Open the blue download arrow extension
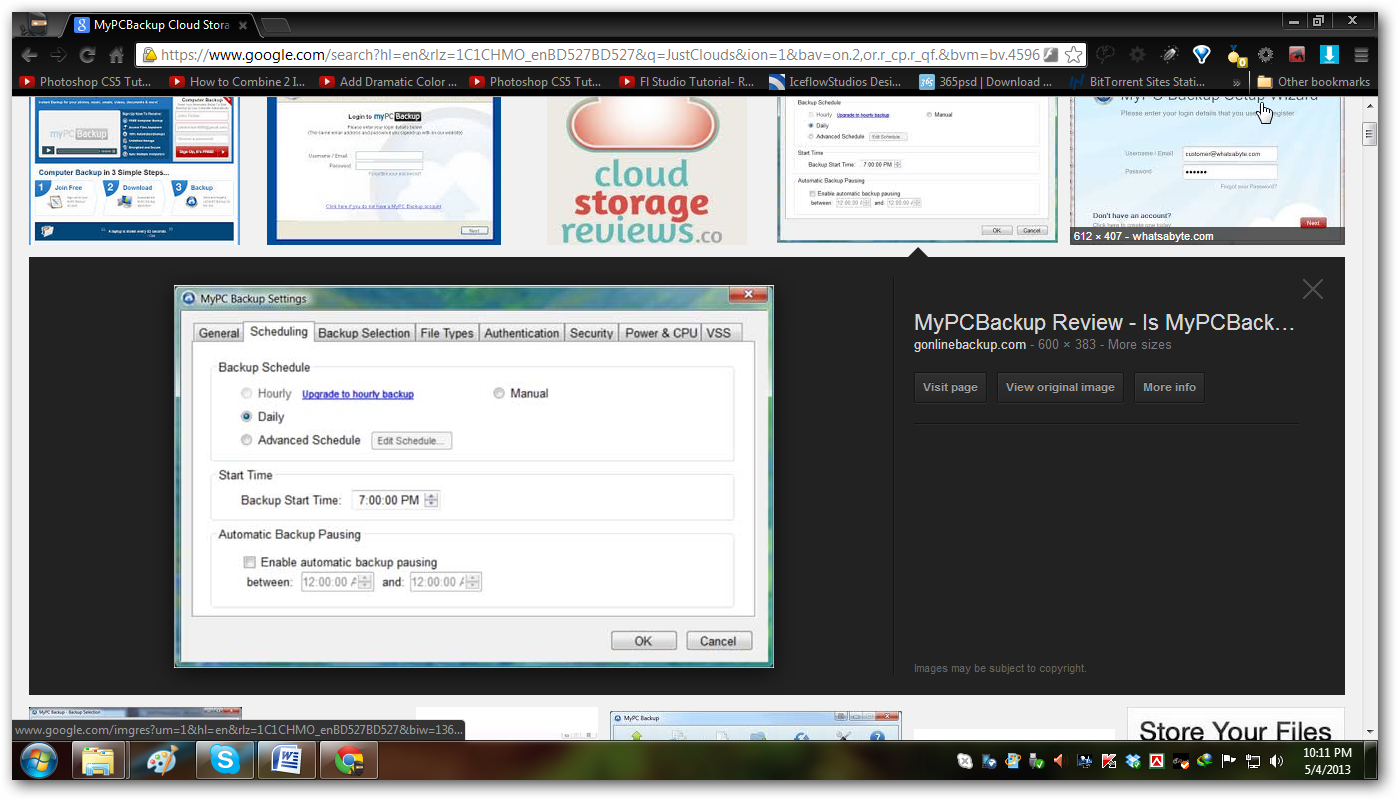1398x800 pixels. [x=1329, y=55]
